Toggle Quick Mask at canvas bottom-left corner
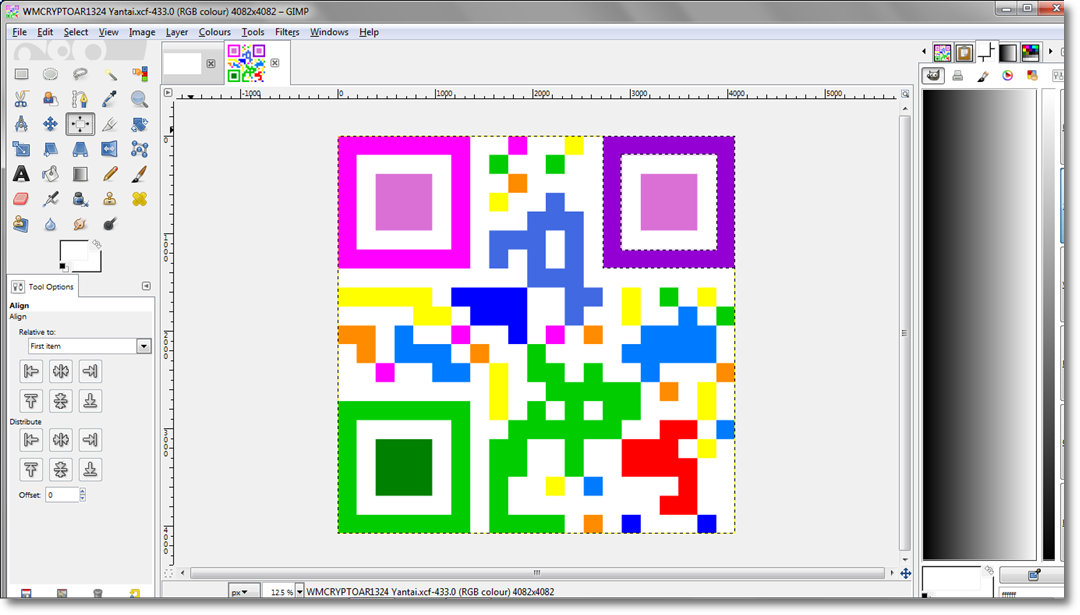The image size is (1080, 615). pos(168,573)
